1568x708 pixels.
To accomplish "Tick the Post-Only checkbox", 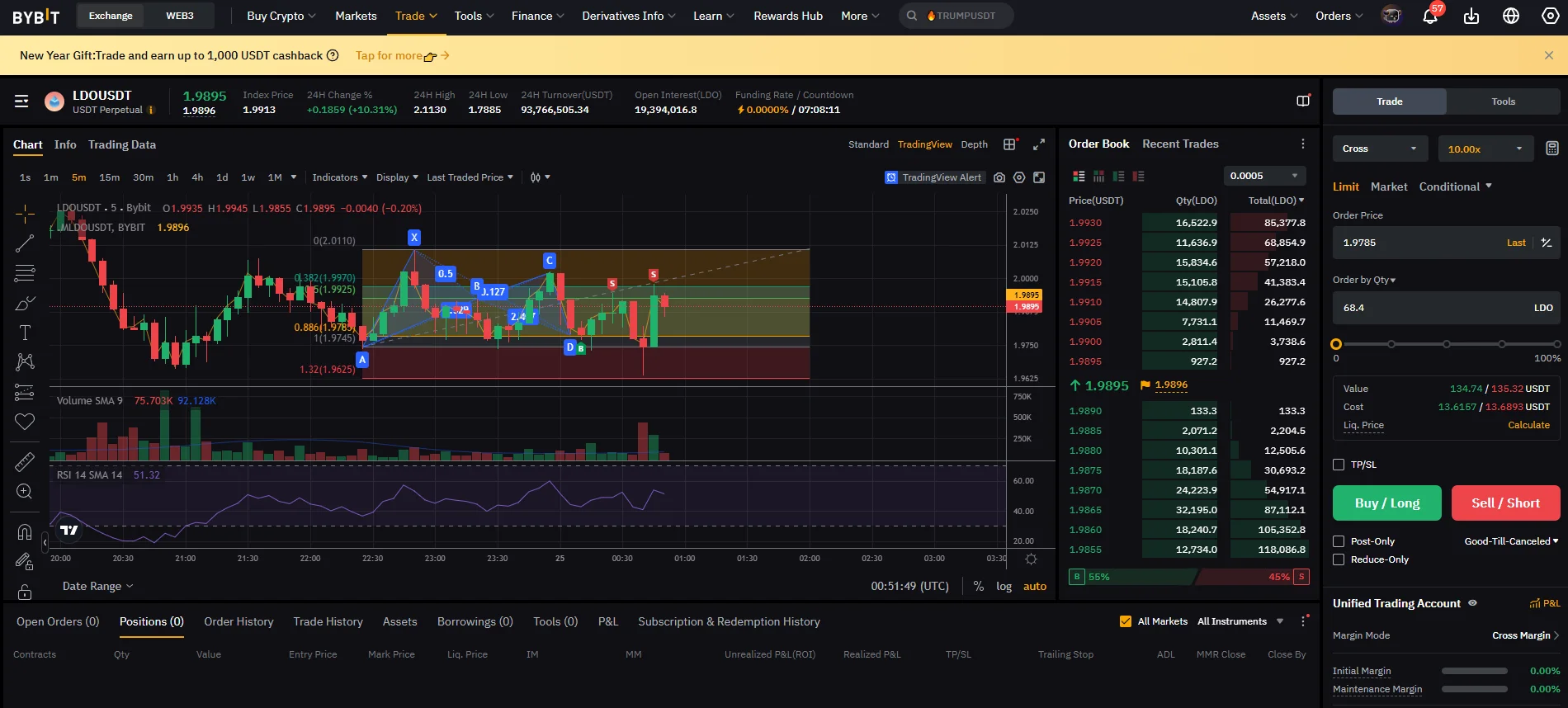I will [x=1339, y=541].
